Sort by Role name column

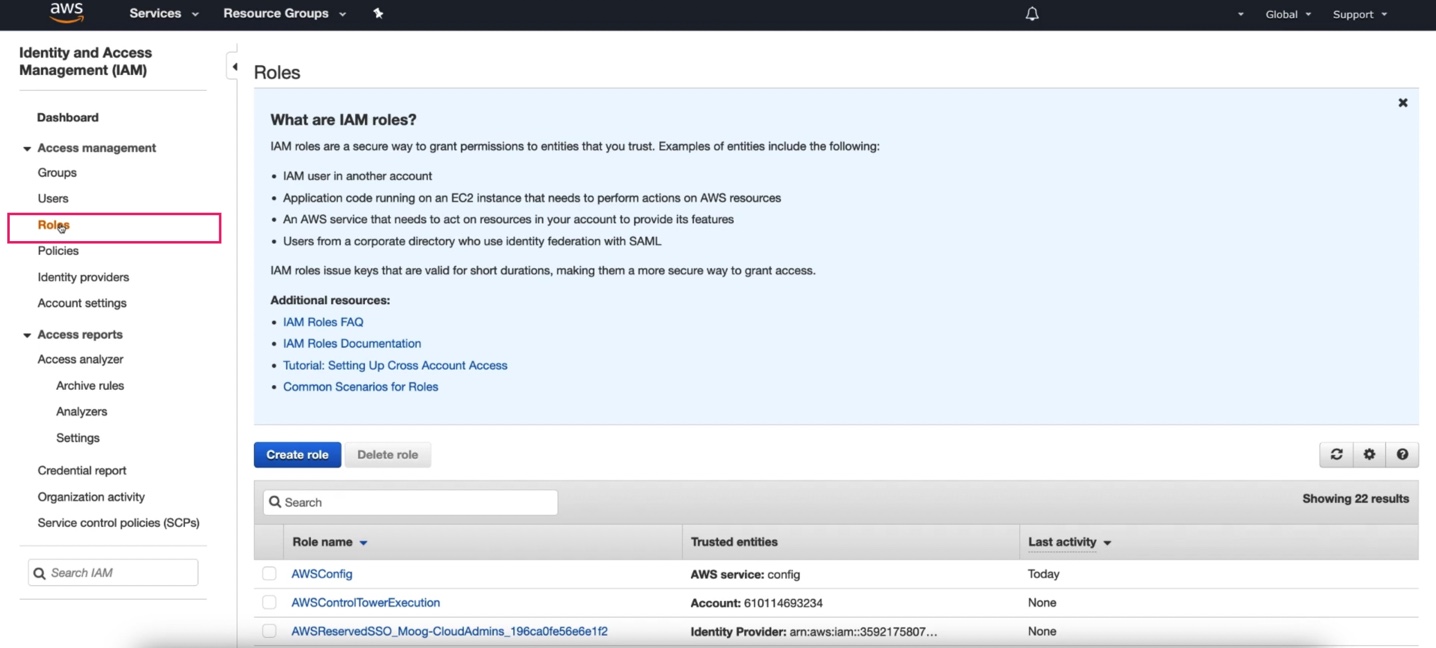tap(330, 542)
